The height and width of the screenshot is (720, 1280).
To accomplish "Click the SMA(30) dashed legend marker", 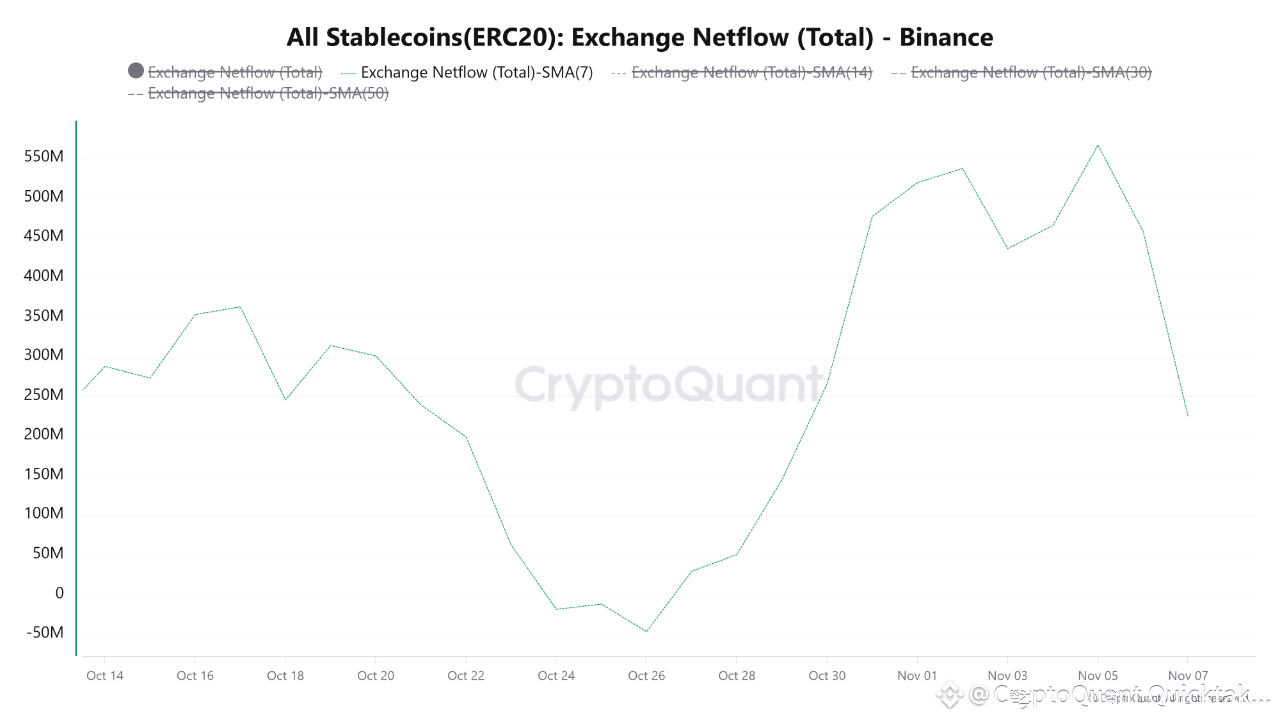I will (897, 72).
